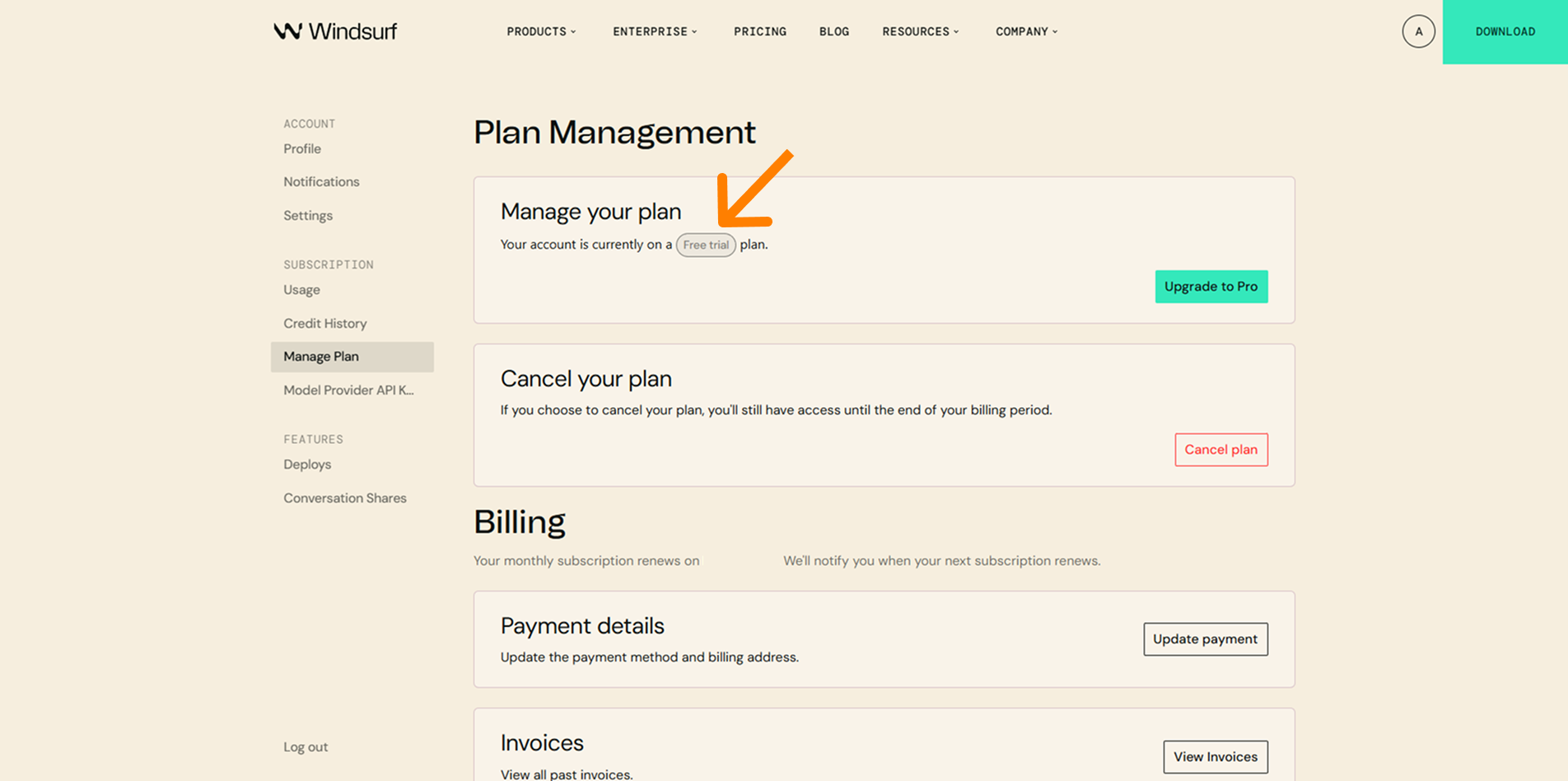The image size is (1568, 781).
Task: Click the Cancel plan button
Action: [x=1220, y=450]
